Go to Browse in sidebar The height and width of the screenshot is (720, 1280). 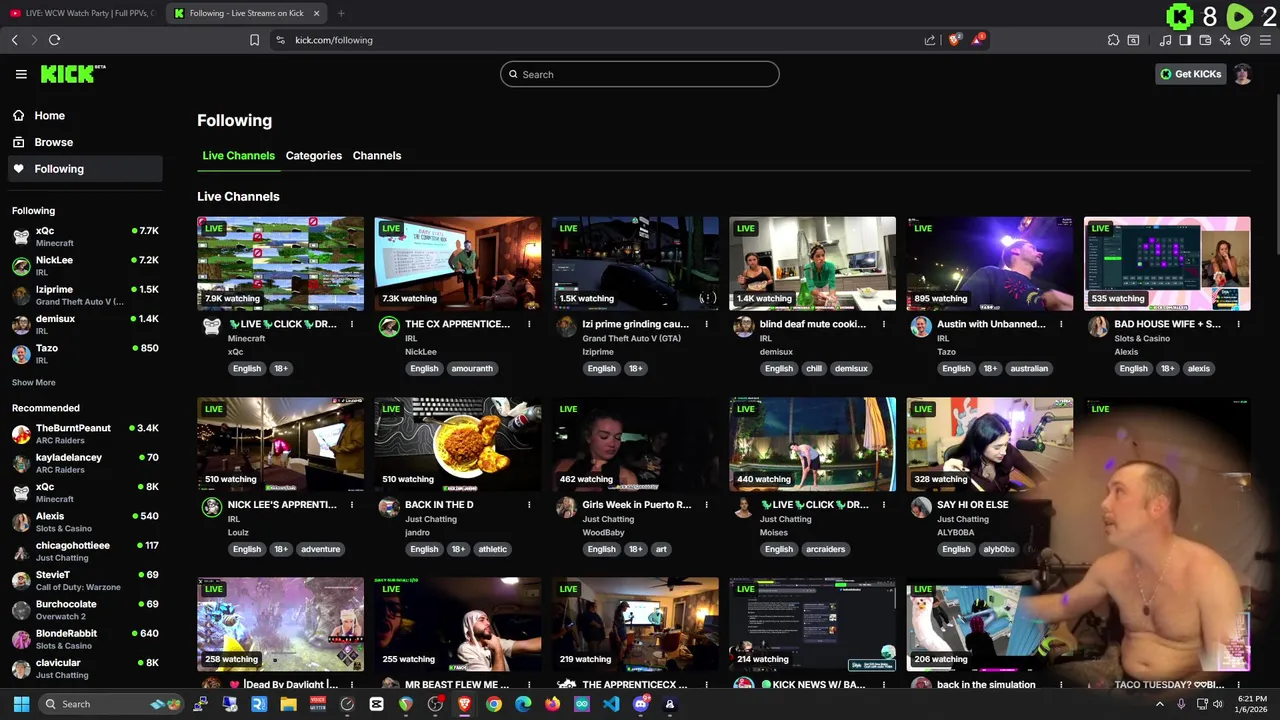[85, 142]
